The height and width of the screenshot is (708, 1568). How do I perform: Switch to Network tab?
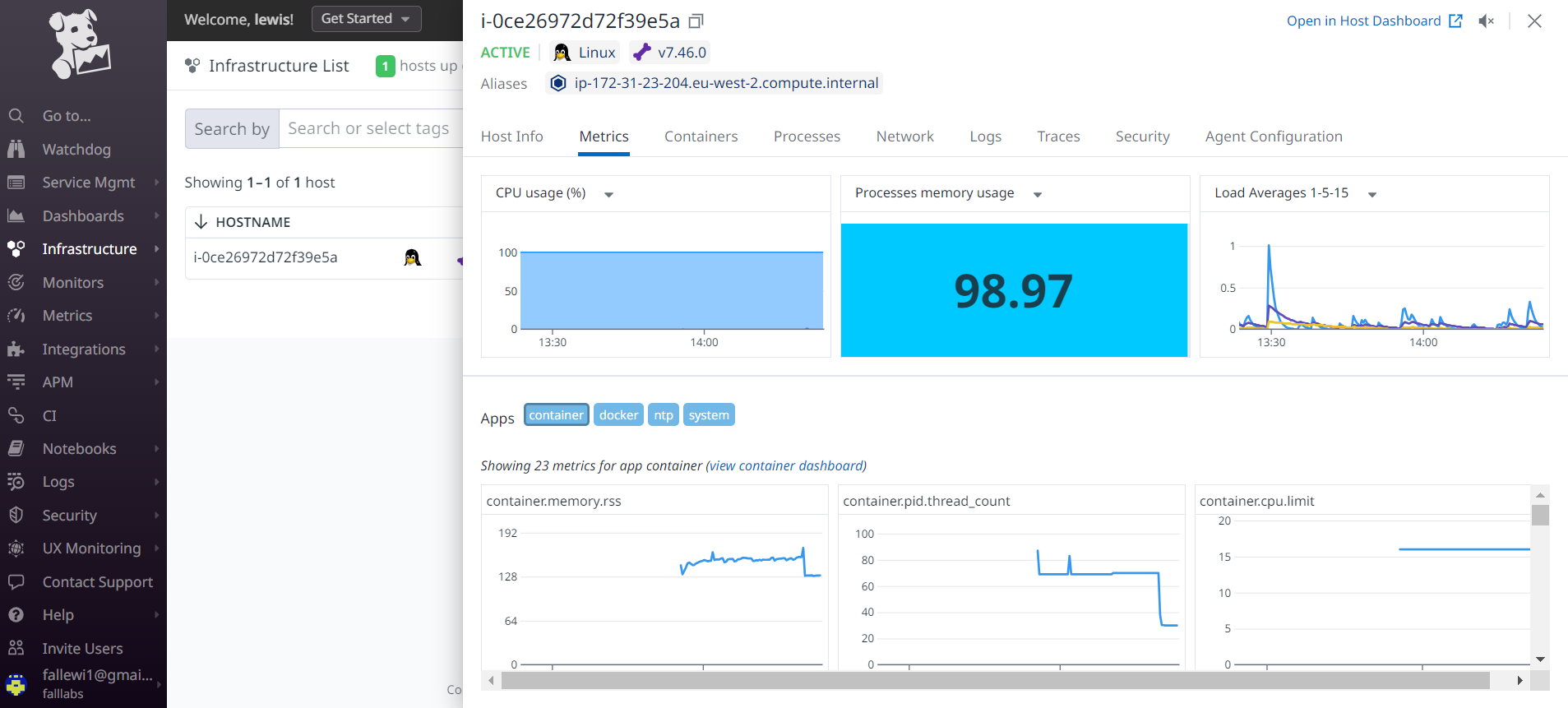click(x=904, y=137)
